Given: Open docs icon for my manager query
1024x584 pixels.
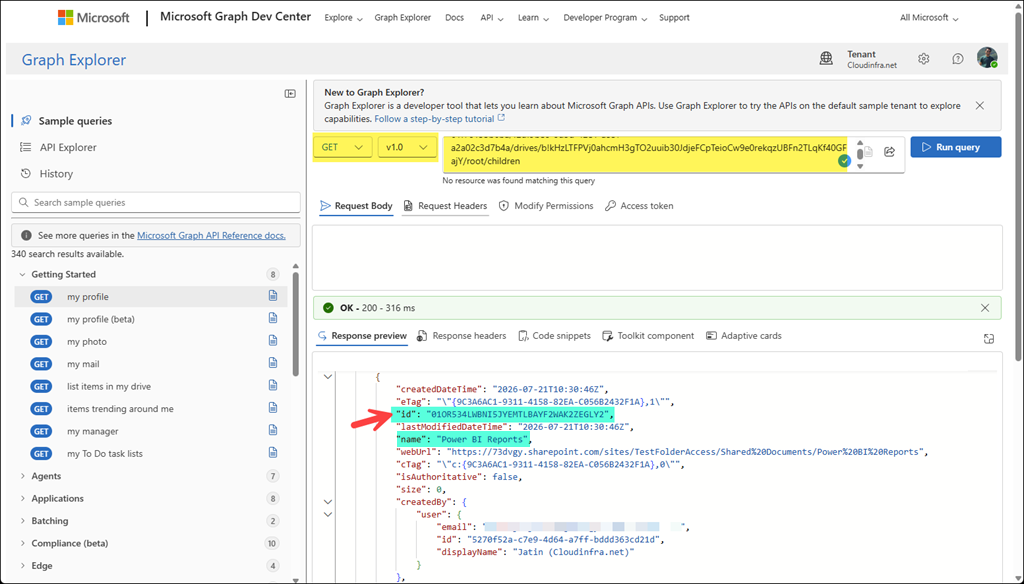Looking at the screenshot, I should tap(273, 430).
